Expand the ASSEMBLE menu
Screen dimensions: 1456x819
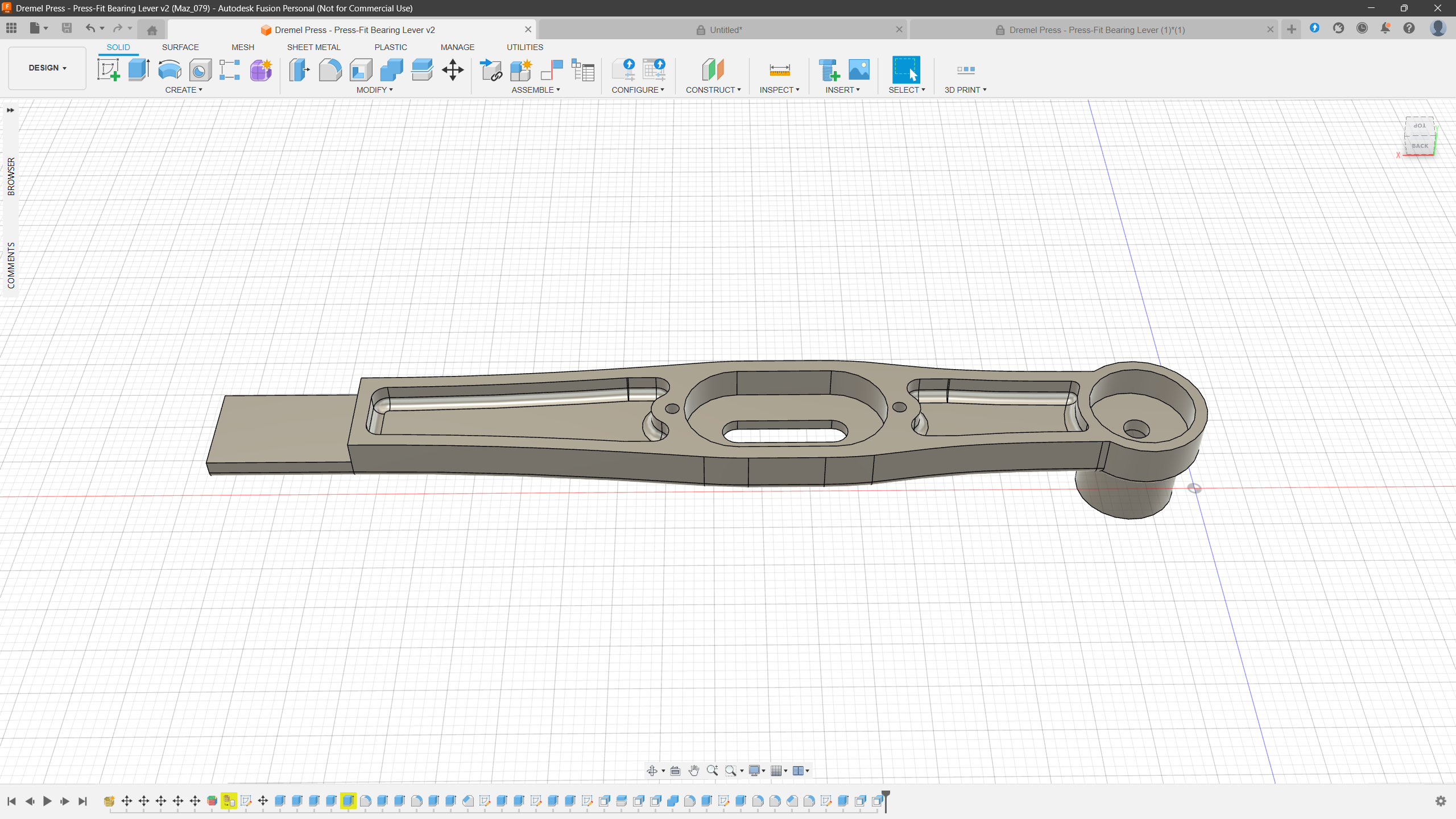tap(536, 90)
